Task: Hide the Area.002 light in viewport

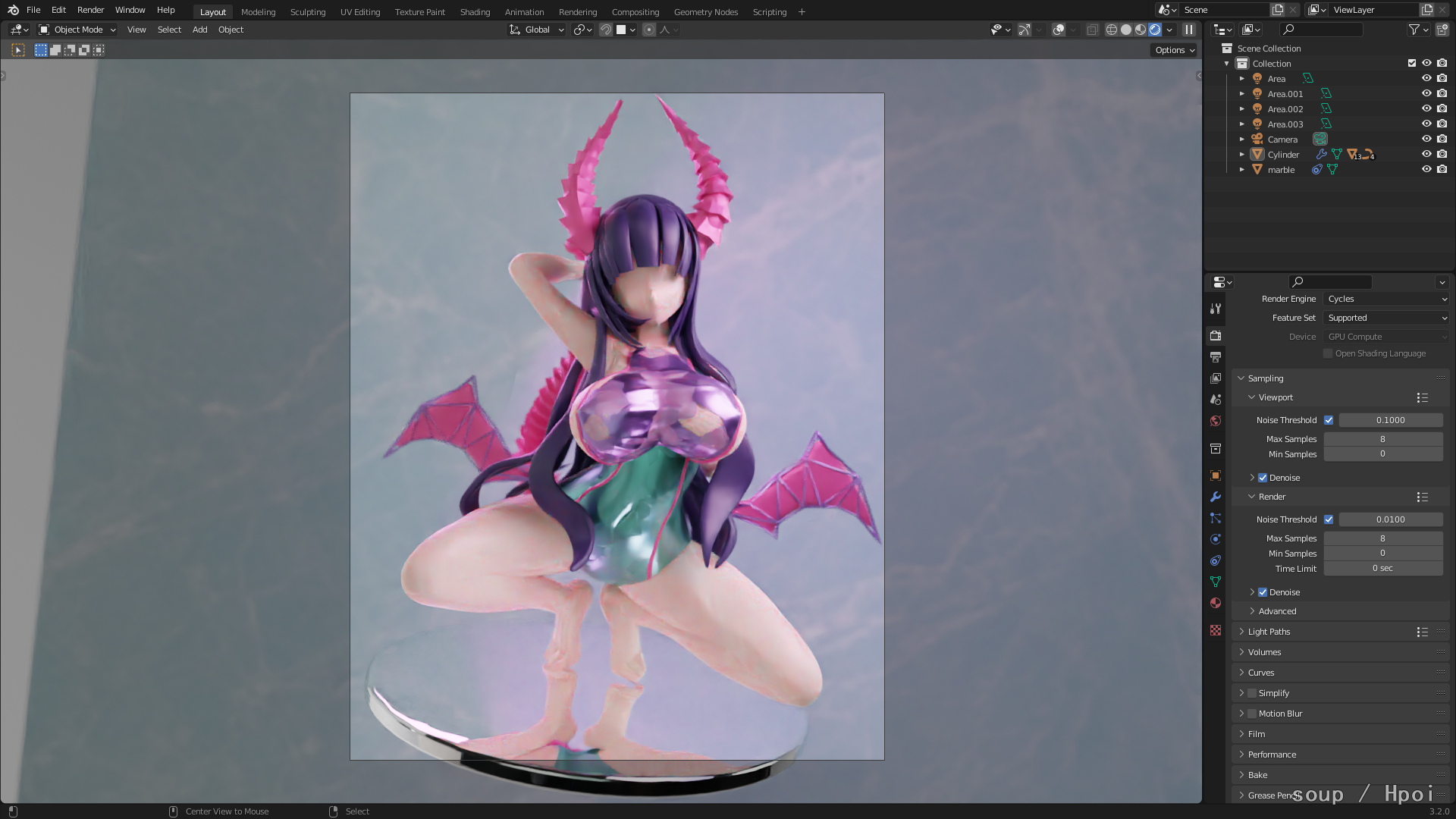Action: (x=1426, y=109)
